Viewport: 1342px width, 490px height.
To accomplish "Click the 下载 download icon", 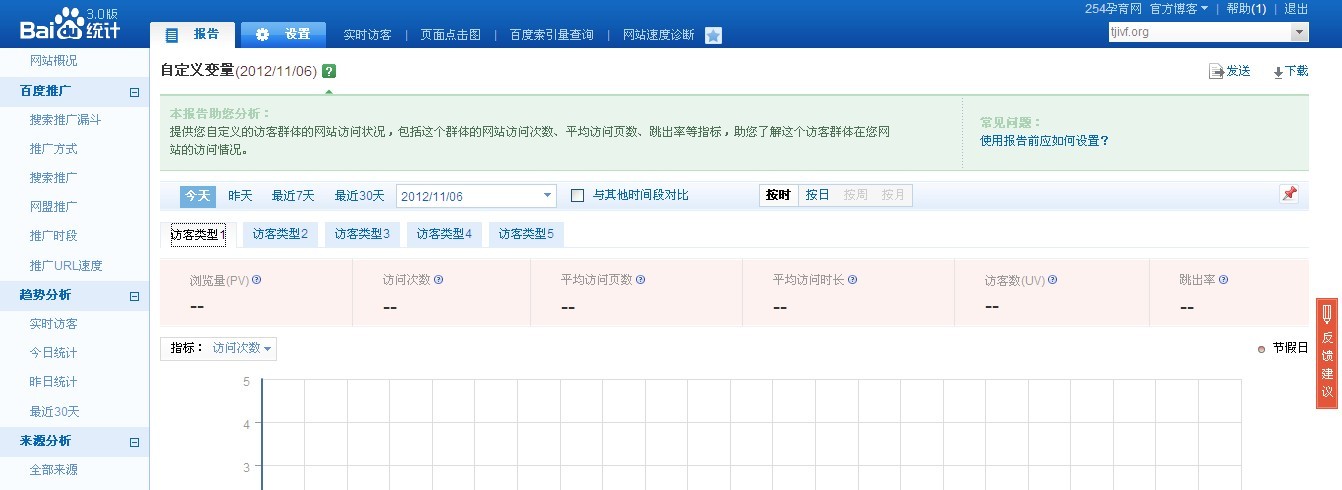I will click(x=1278, y=72).
